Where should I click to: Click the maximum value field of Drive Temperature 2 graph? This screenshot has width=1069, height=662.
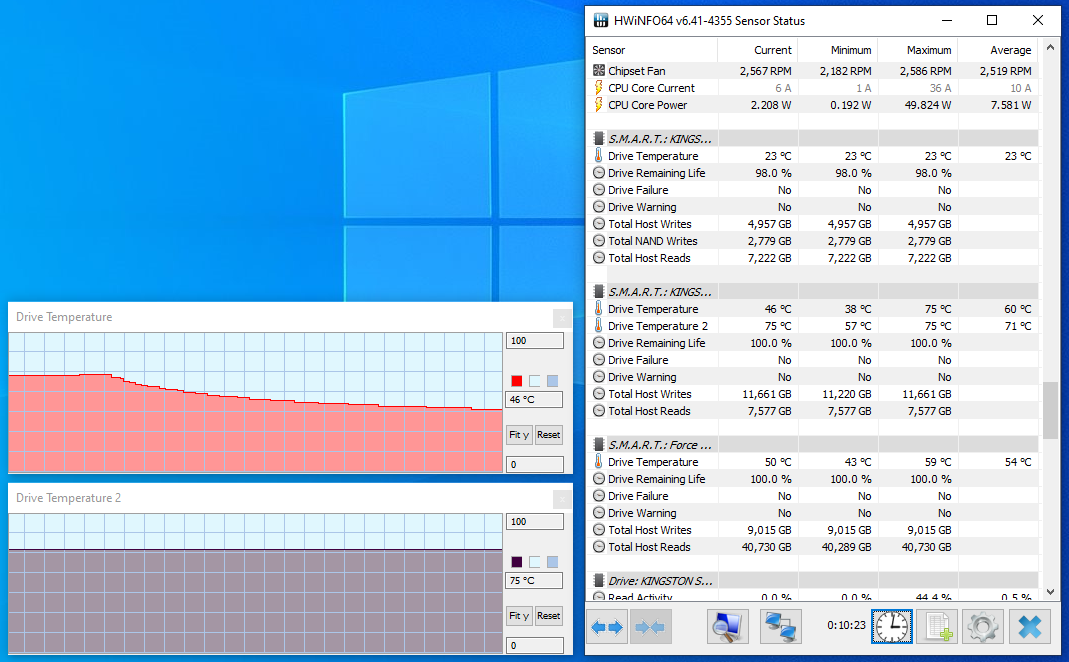click(534, 522)
